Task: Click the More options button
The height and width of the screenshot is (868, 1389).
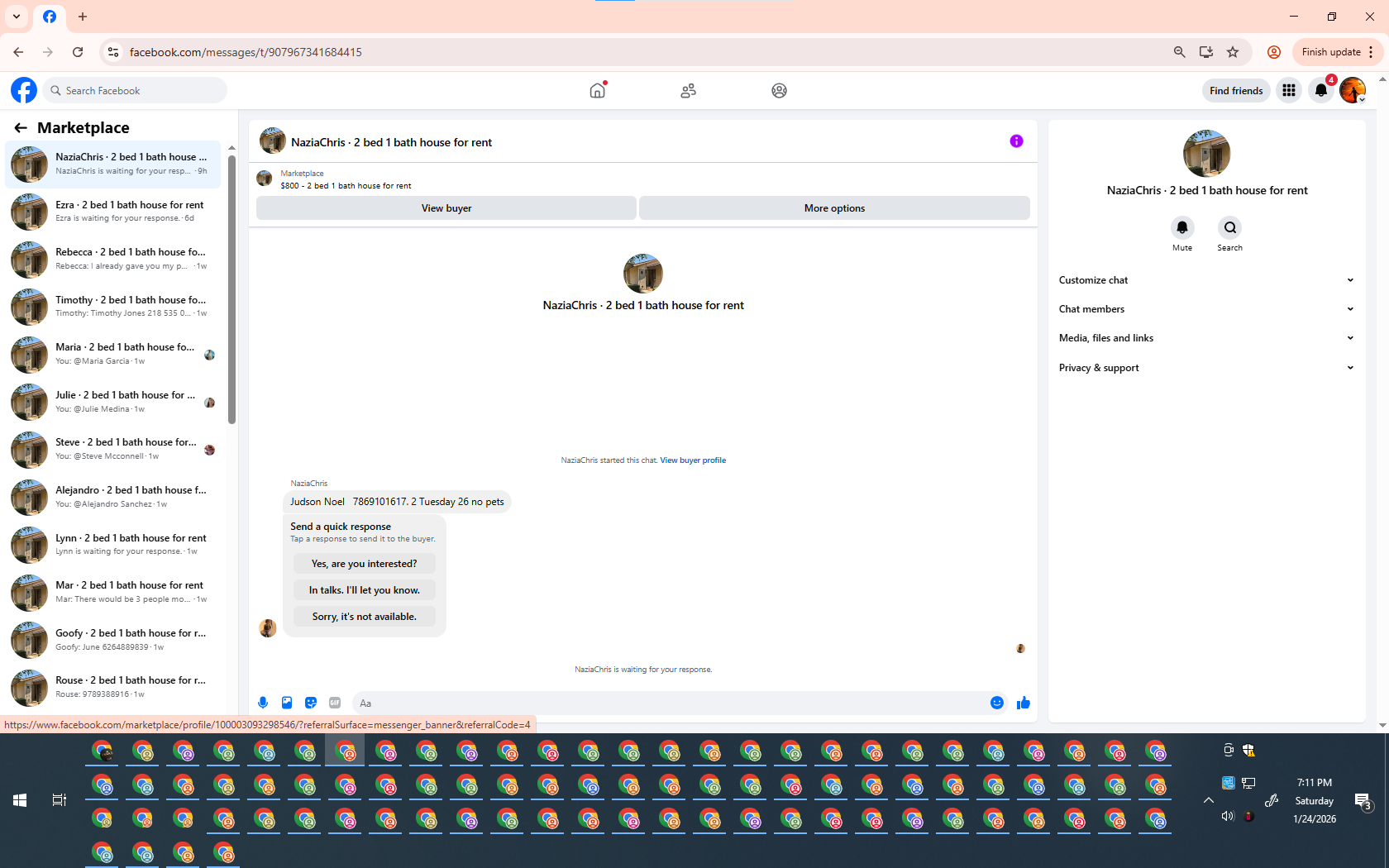Action: point(834,208)
